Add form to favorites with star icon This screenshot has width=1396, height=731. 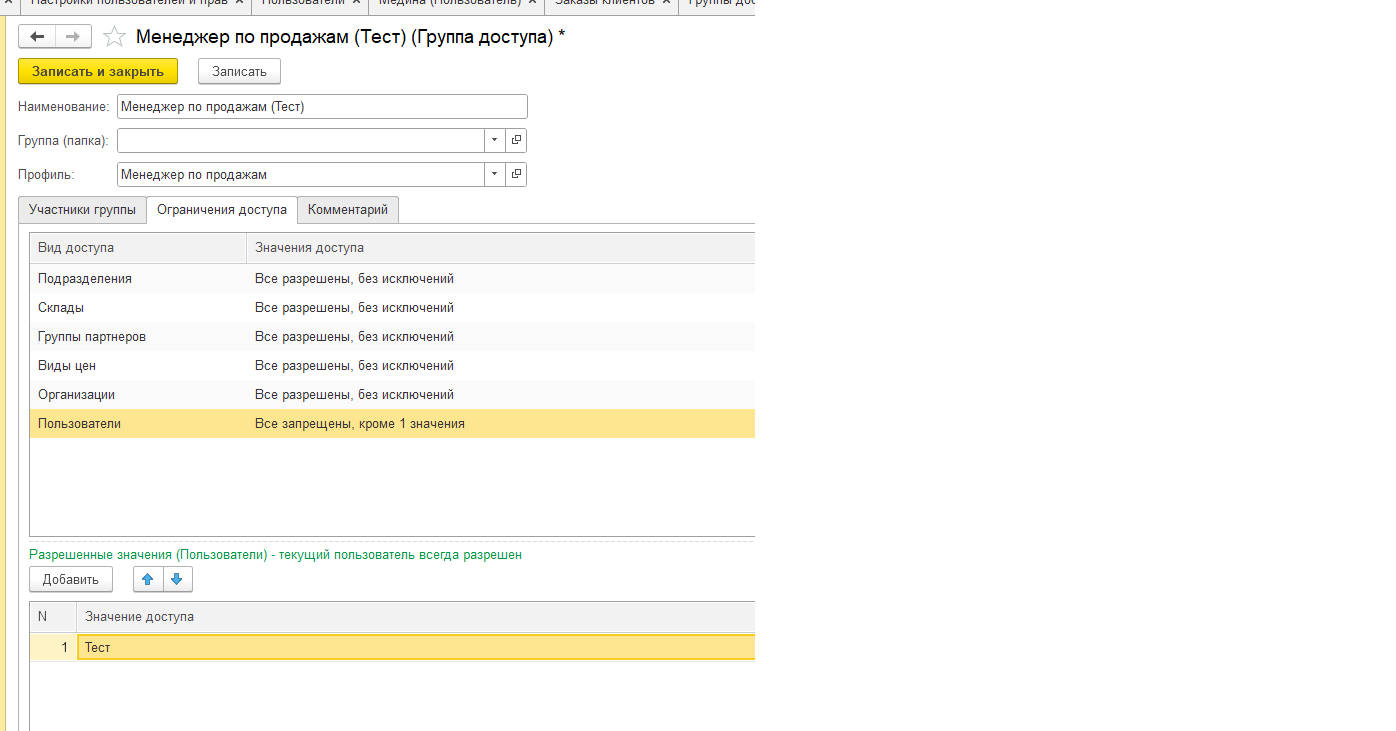click(x=115, y=38)
